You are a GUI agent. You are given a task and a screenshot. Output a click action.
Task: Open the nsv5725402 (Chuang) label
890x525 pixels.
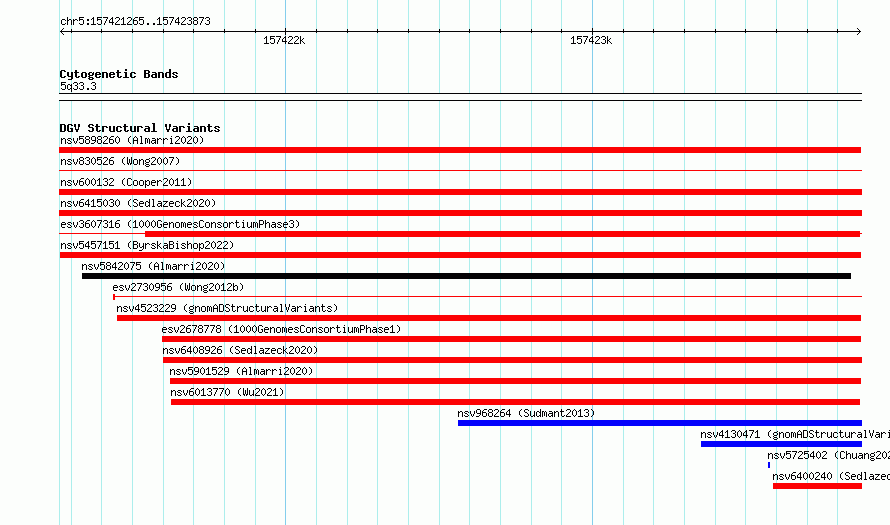pos(828,455)
